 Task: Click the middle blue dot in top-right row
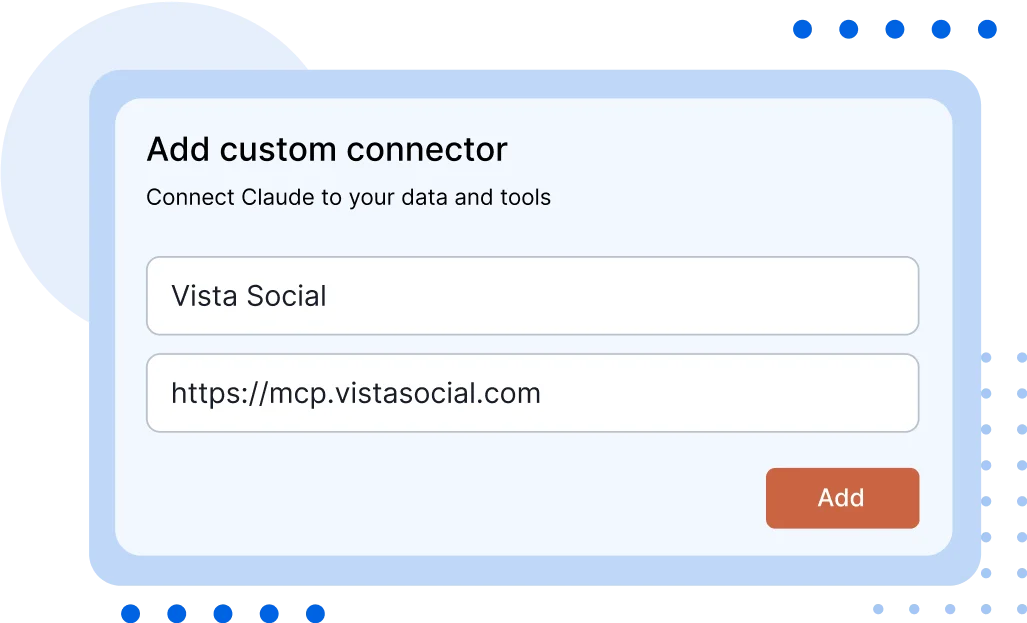click(x=893, y=29)
